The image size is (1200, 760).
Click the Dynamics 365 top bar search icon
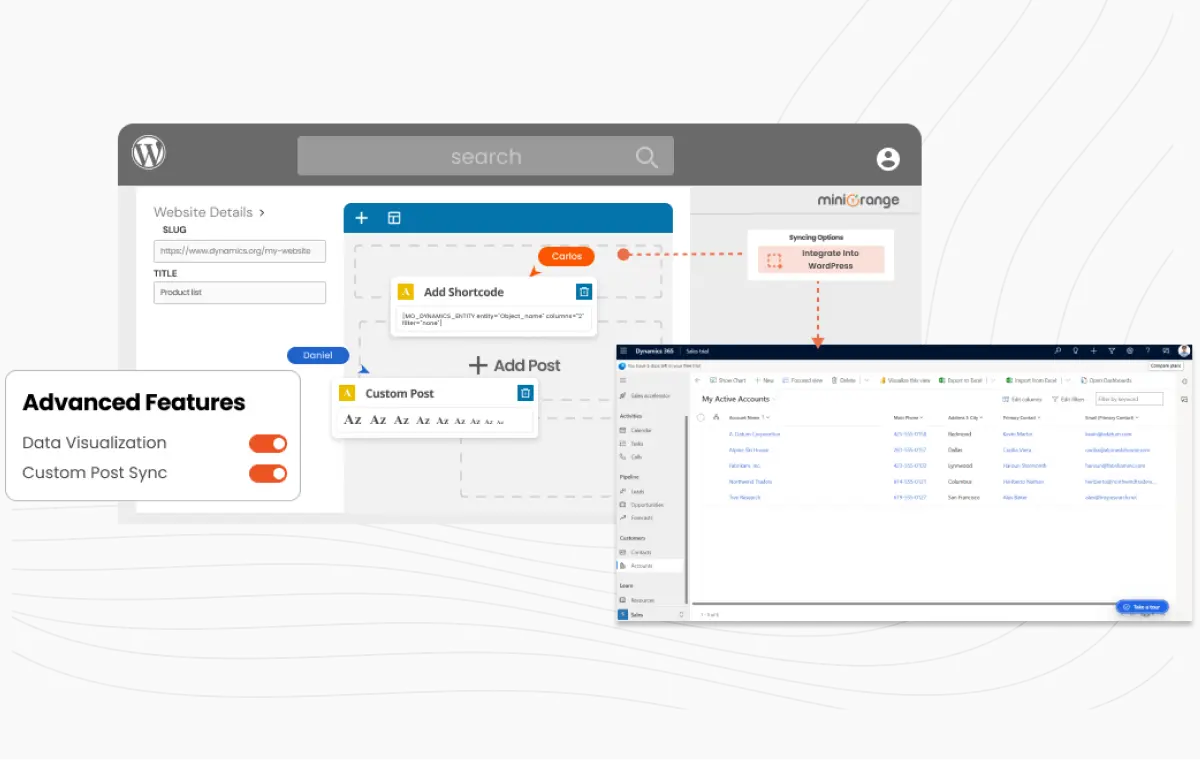coord(1058,351)
